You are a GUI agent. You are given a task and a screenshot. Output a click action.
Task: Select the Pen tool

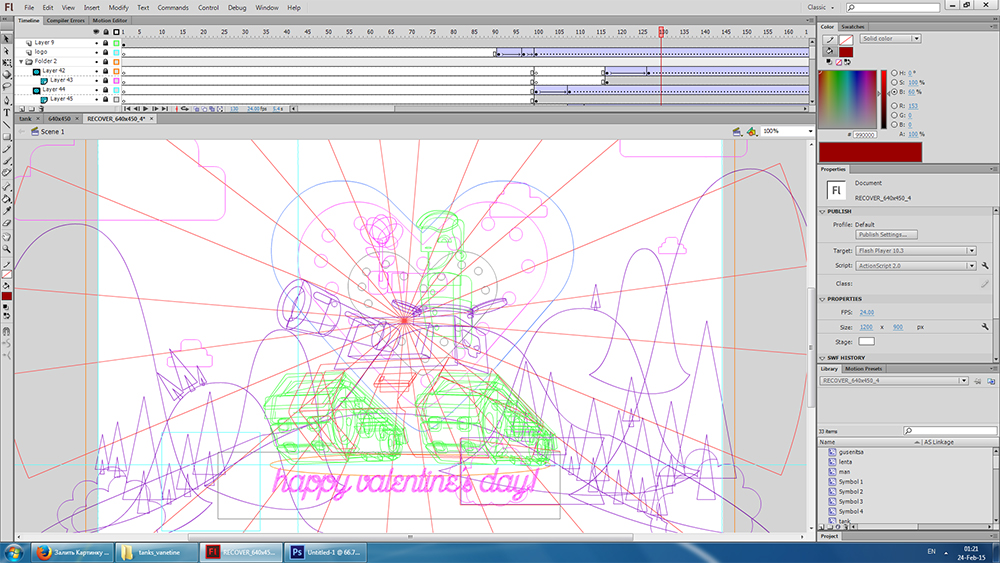pyautogui.click(x=6, y=101)
